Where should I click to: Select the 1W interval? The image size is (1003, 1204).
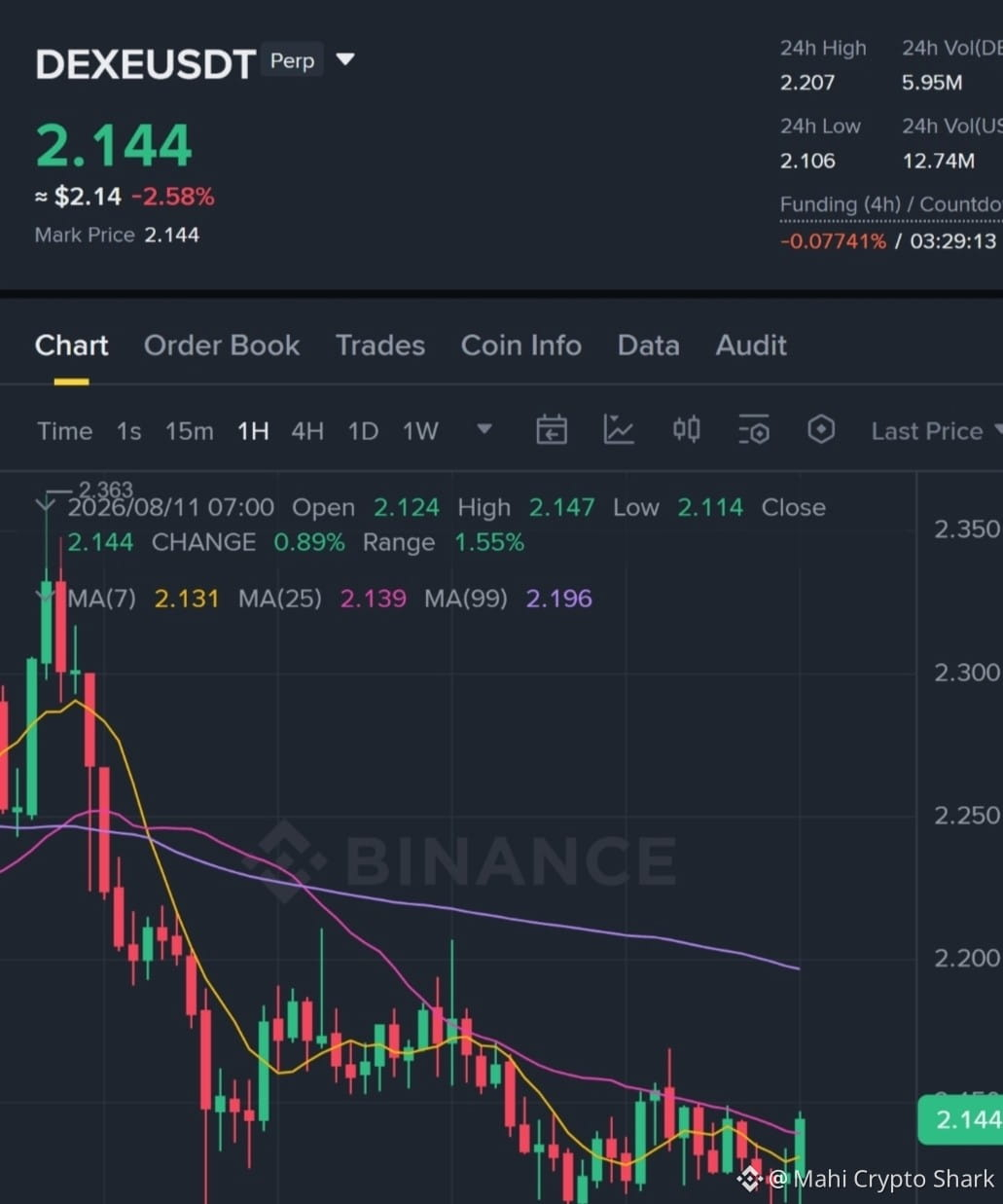[x=420, y=431]
